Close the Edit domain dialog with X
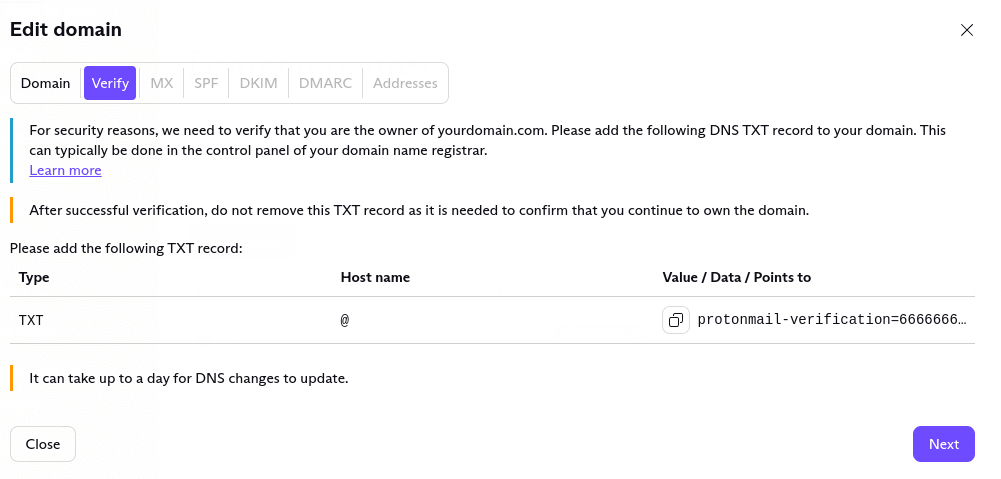Viewport: 1001px width, 479px height. pos(967,30)
